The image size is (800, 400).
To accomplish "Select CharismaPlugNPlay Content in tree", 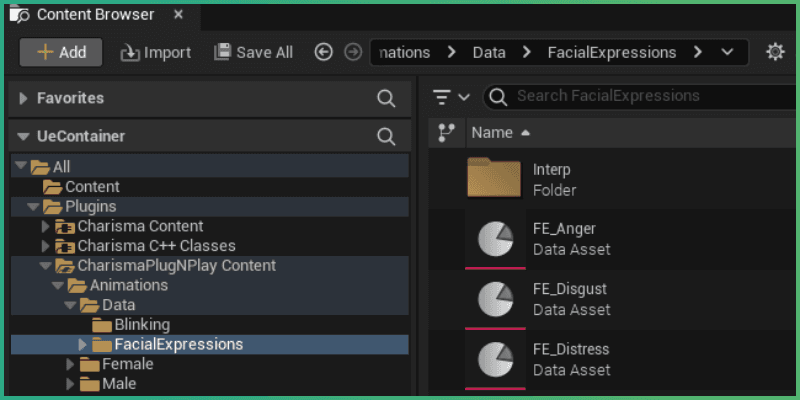I will tap(177, 266).
